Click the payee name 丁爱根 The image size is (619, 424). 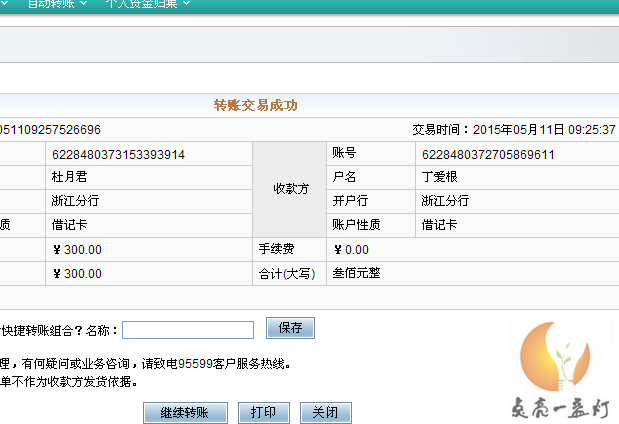click(x=439, y=177)
